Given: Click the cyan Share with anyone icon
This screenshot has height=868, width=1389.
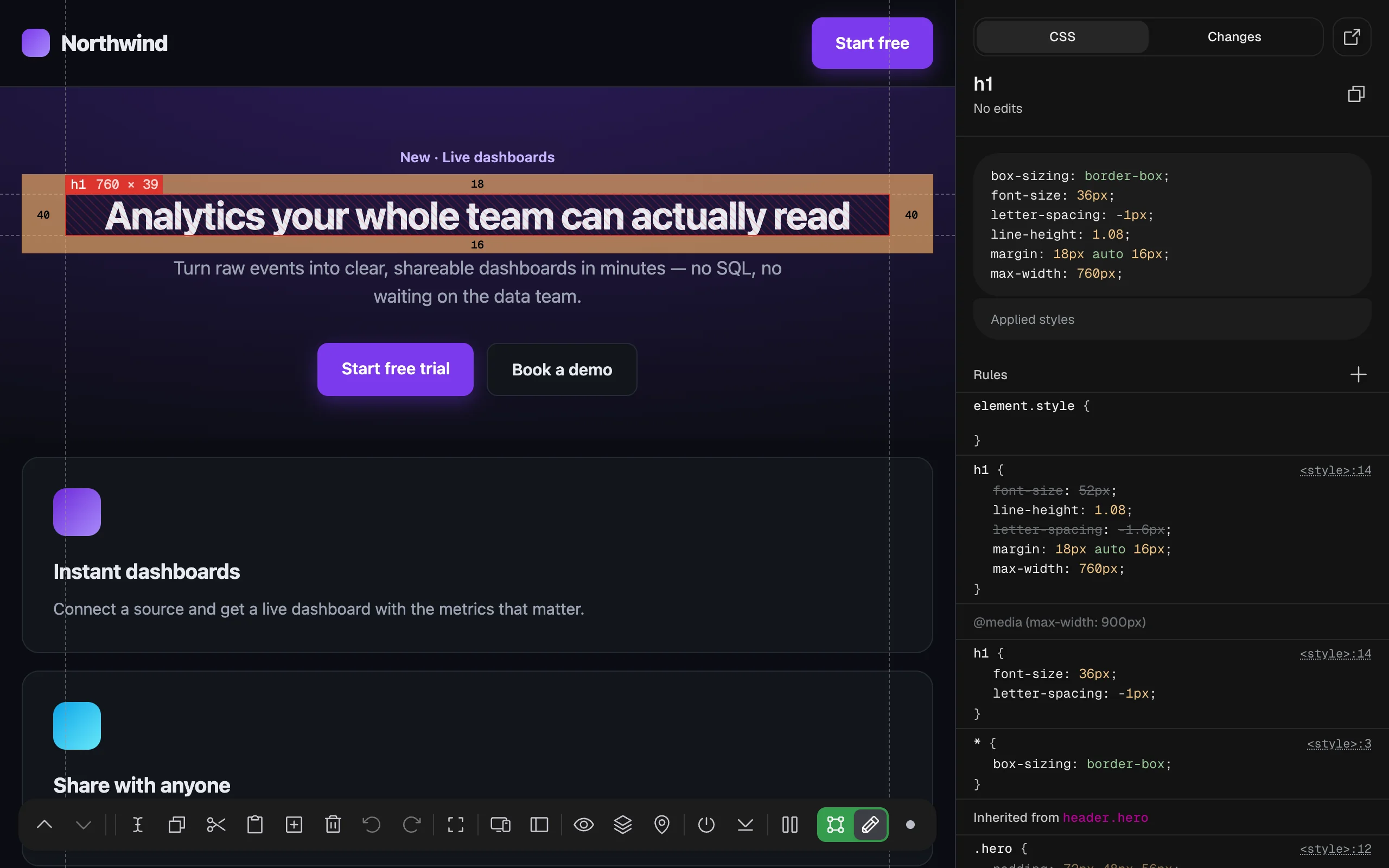Looking at the screenshot, I should tap(77, 726).
